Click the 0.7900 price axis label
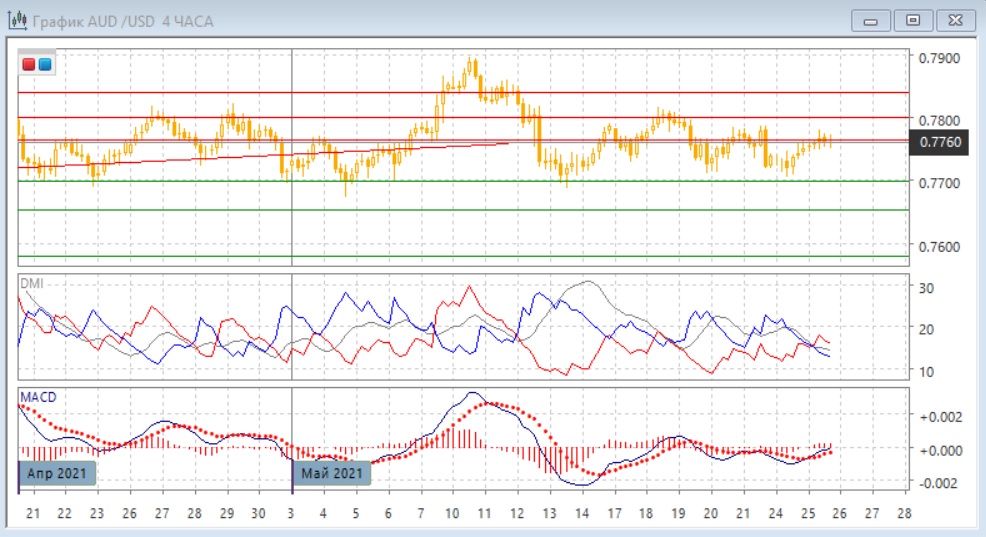The width and height of the screenshot is (986, 537). [939, 58]
